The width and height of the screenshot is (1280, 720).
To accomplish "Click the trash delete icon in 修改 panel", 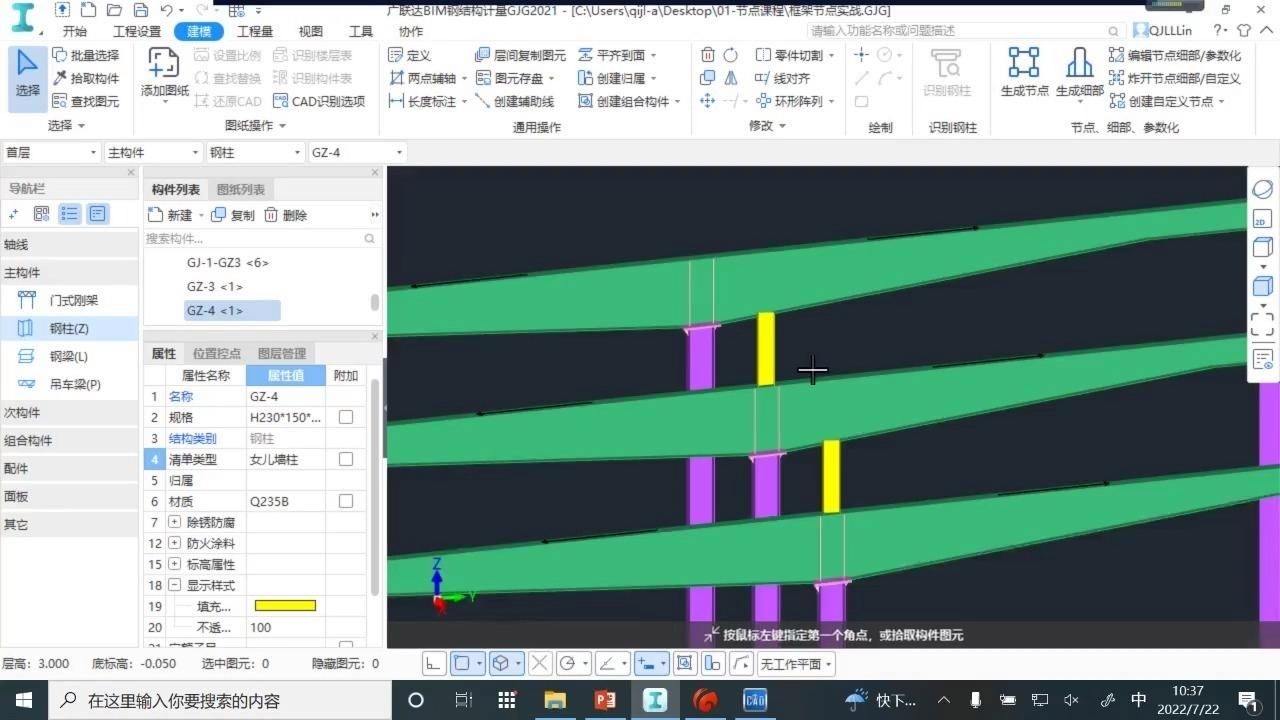I will (708, 55).
